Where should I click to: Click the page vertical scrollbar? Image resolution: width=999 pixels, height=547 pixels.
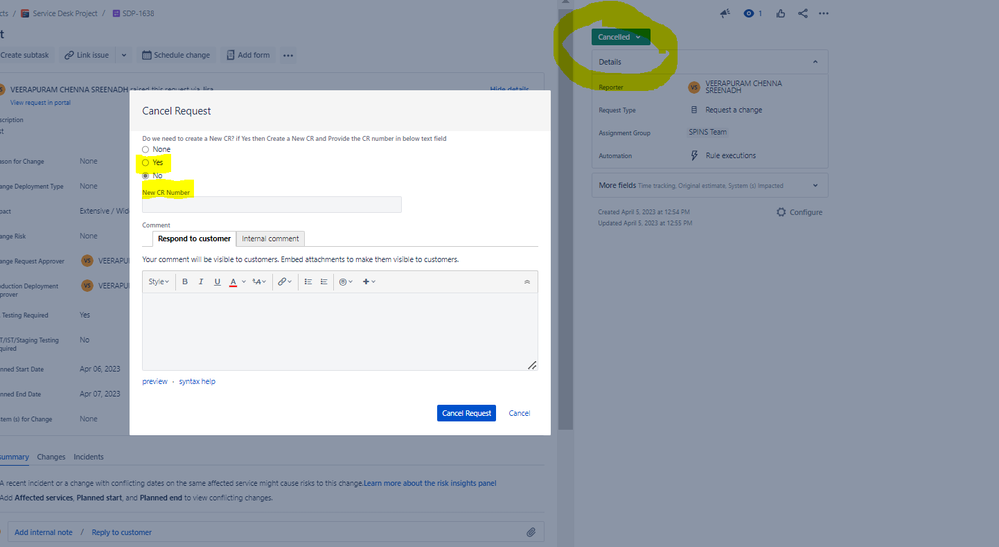(x=566, y=220)
